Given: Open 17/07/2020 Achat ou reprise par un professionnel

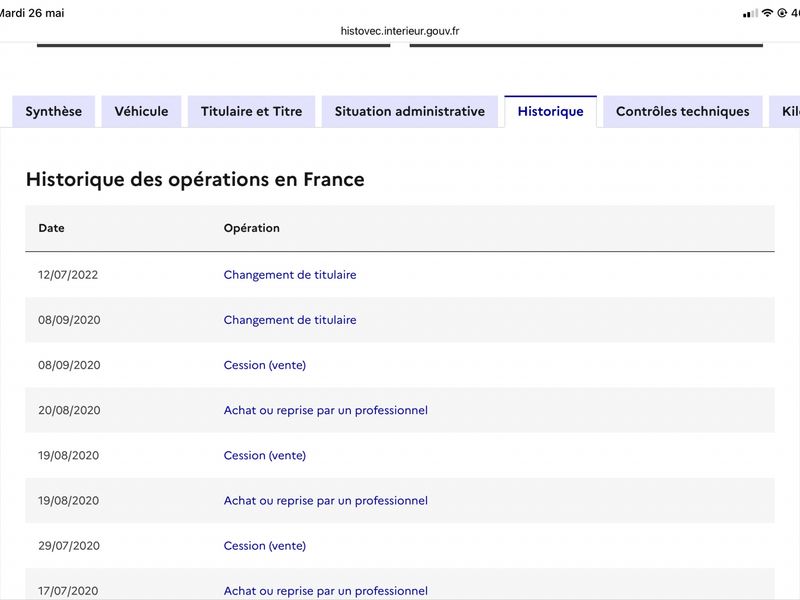Looking at the screenshot, I should click(x=326, y=591).
